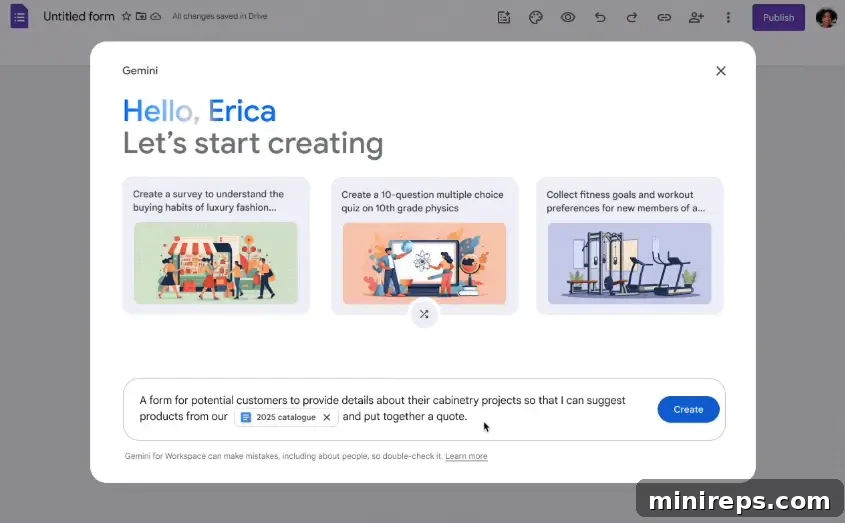Image resolution: width=845 pixels, height=523 pixels.
Task: Select the 10th grade physics quiz suggestion
Action: coord(424,245)
